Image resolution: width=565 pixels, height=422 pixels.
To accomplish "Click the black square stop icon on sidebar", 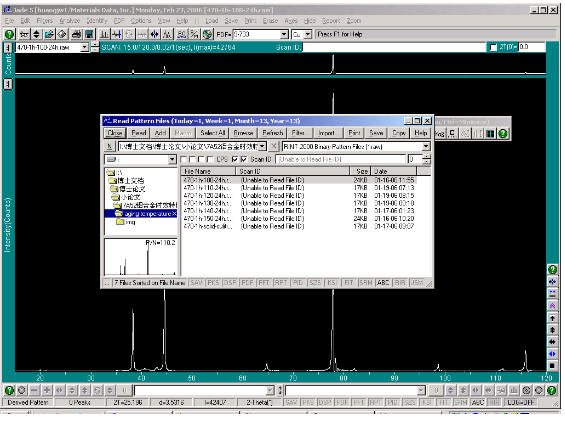I will point(552,365).
